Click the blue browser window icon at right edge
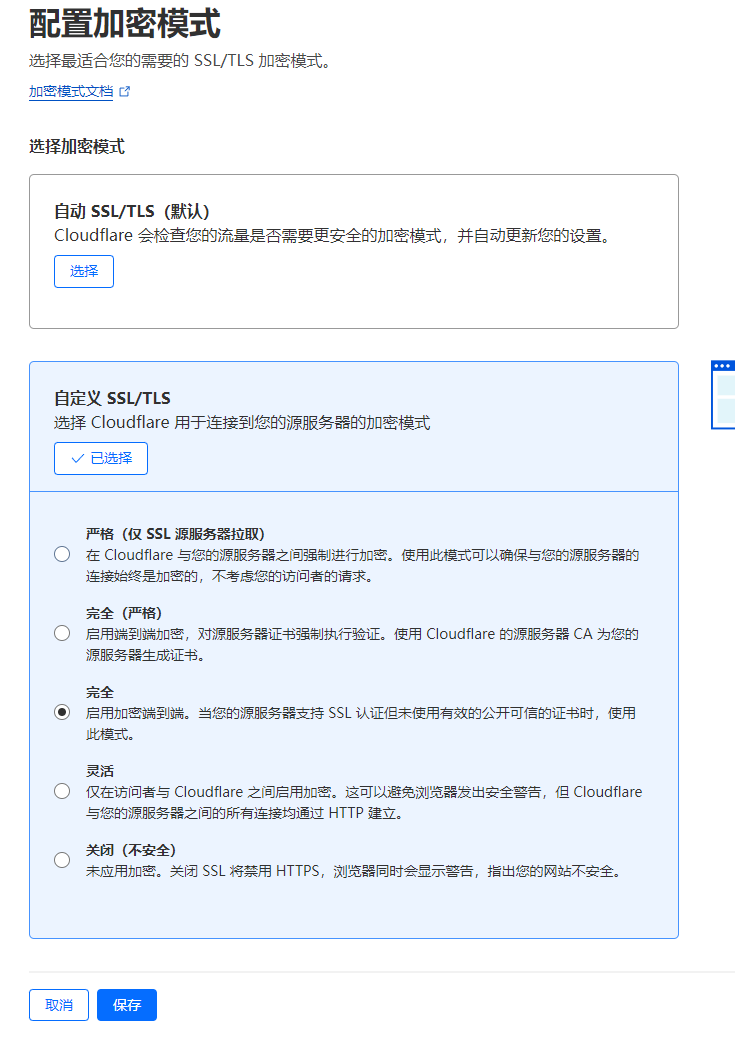Viewport: 735px width, 1039px height. (x=723, y=395)
